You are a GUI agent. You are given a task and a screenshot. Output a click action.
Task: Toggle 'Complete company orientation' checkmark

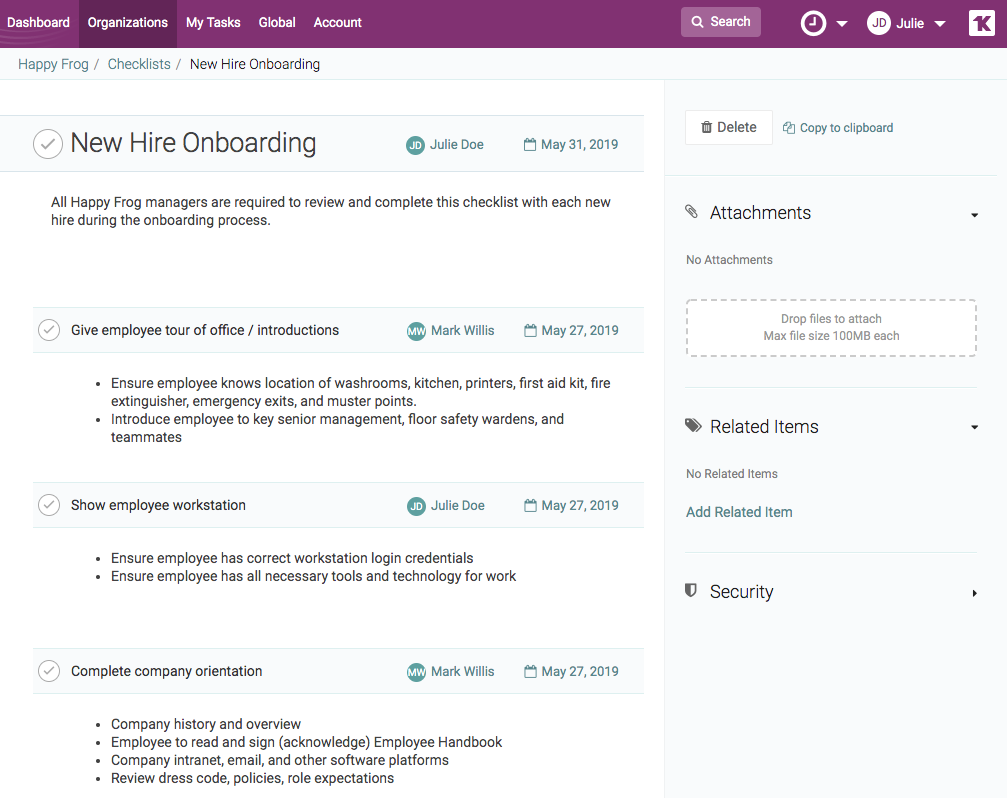[x=48, y=671]
